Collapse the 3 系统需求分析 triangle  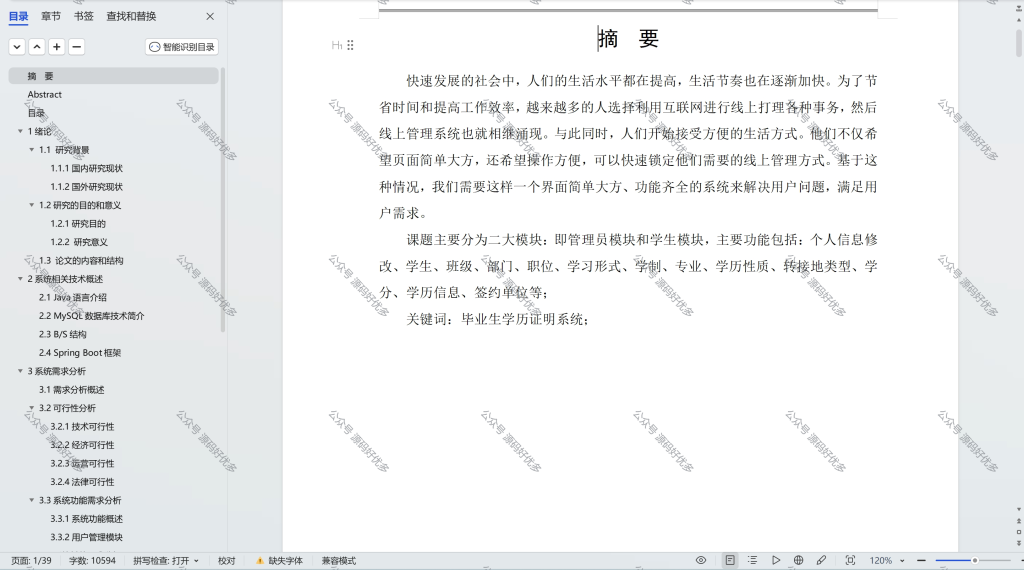tap(20, 371)
